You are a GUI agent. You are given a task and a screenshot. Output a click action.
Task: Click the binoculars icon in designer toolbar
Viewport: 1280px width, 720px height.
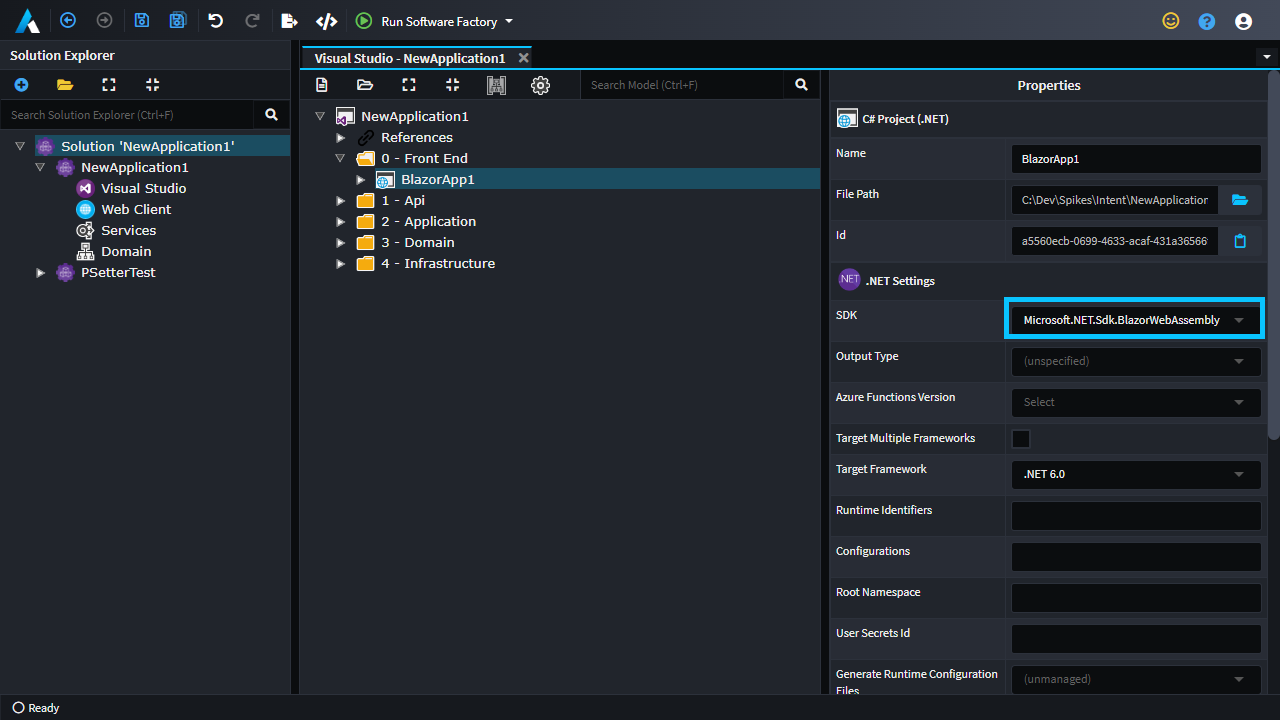click(496, 85)
